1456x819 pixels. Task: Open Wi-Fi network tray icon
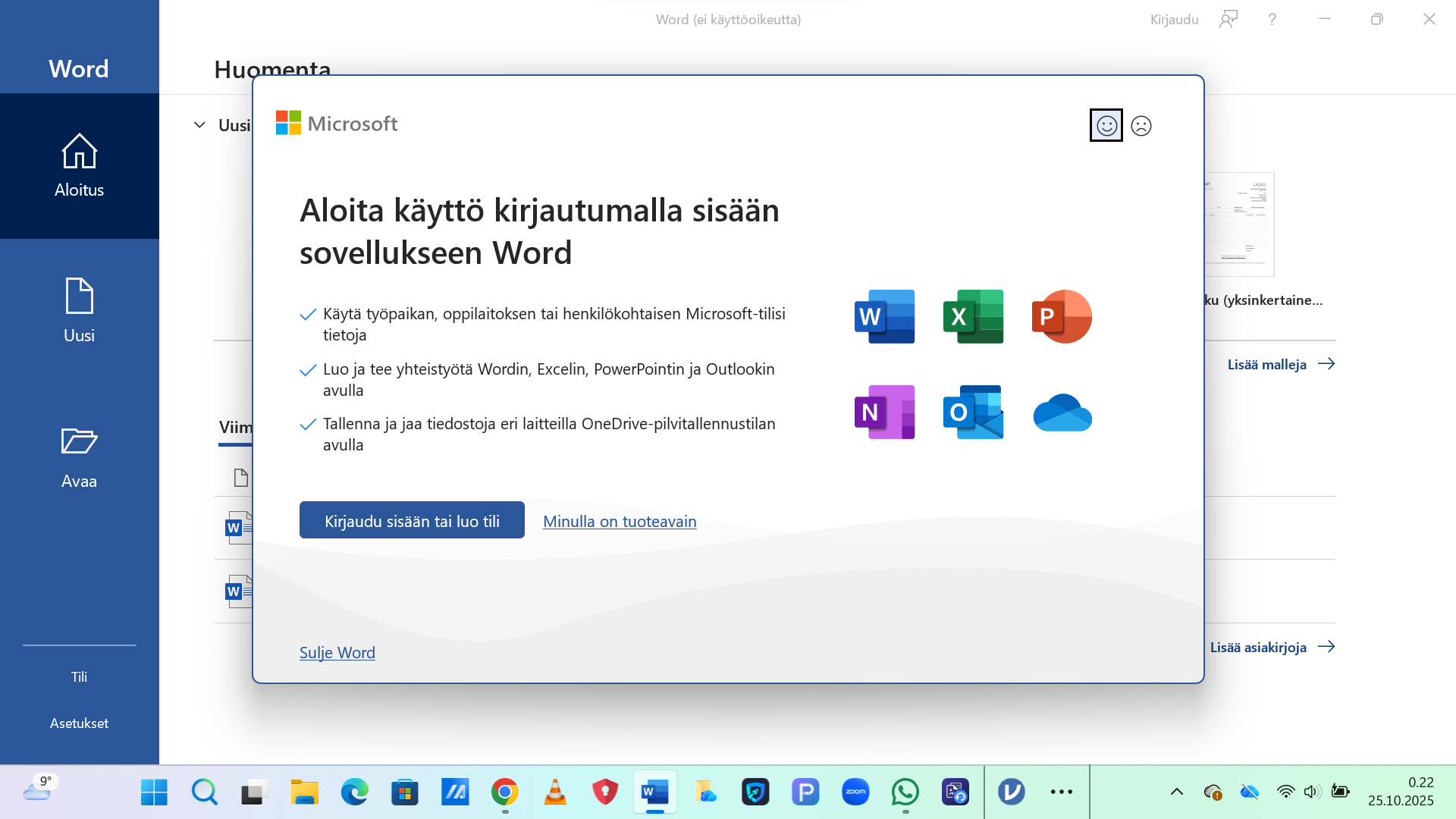pyautogui.click(x=1285, y=792)
